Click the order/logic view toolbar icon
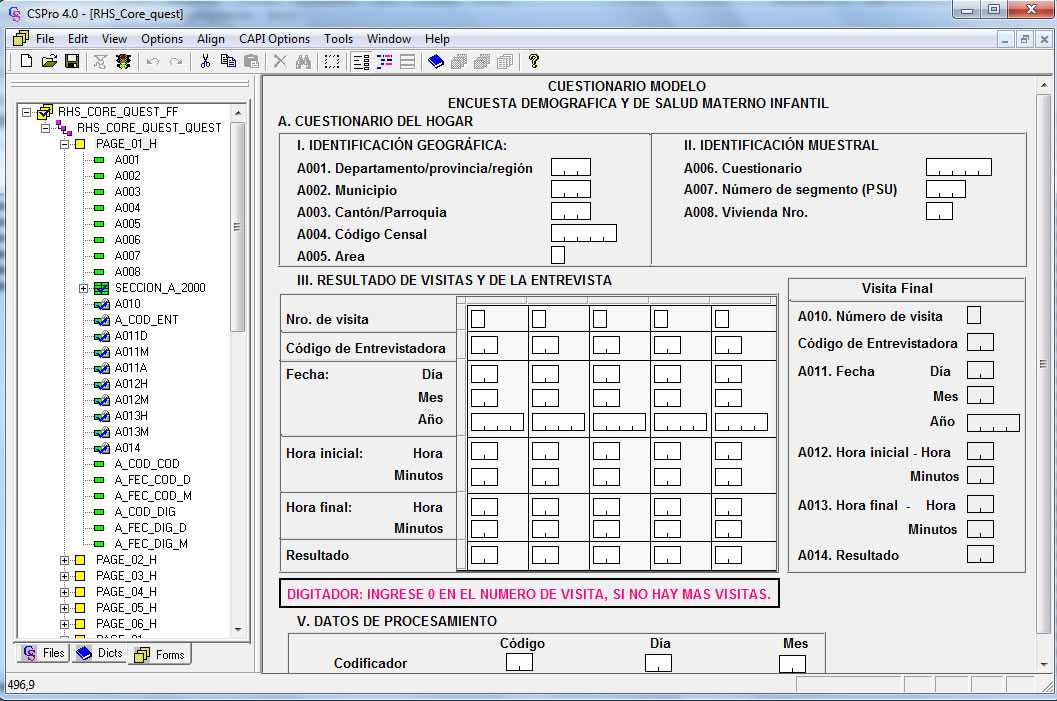This screenshot has height=701, width=1057. [384, 61]
